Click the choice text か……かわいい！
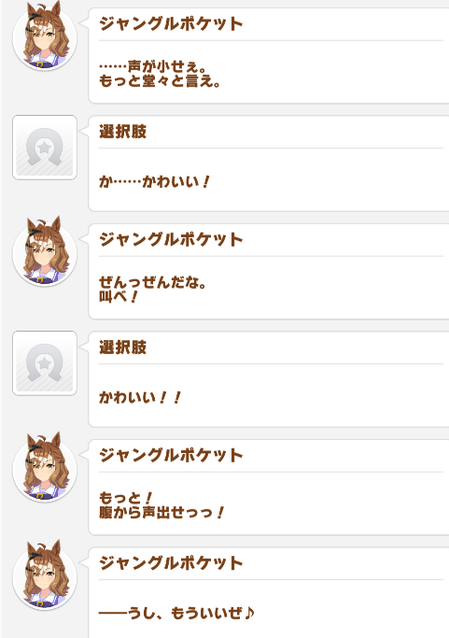The image size is (449, 638). [154, 181]
